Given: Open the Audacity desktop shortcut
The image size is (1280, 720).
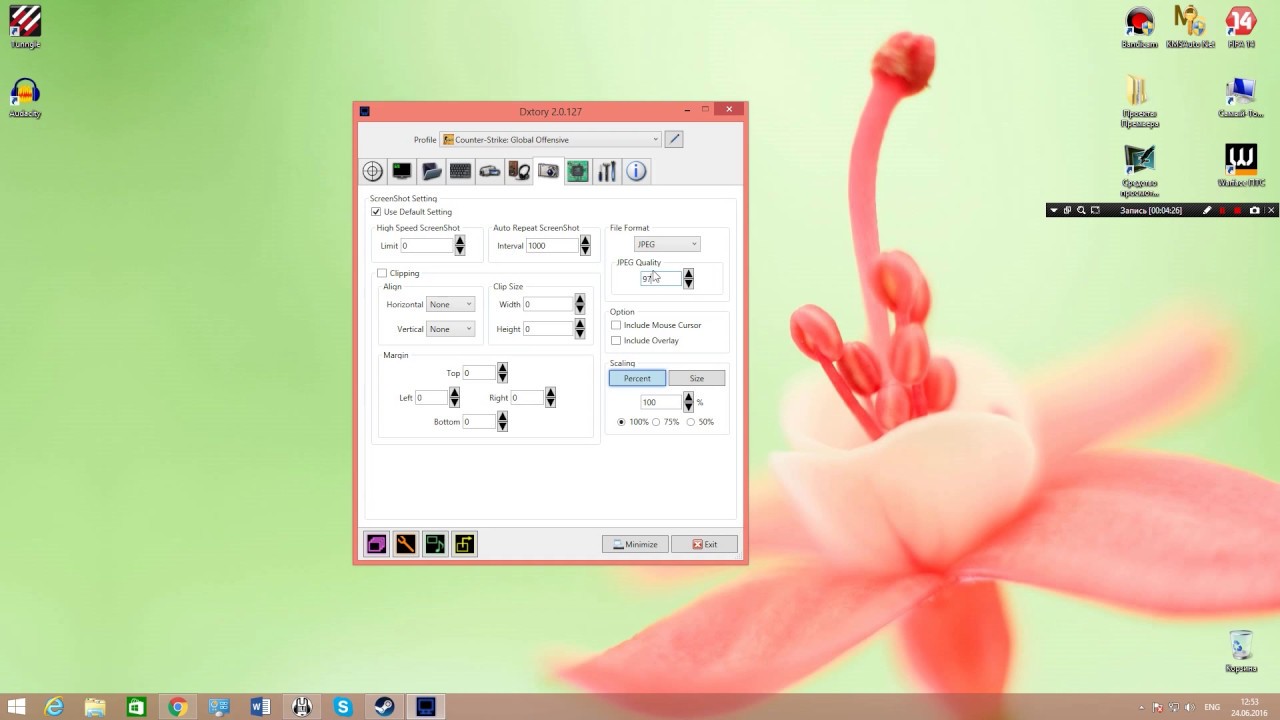Looking at the screenshot, I should pos(25,98).
